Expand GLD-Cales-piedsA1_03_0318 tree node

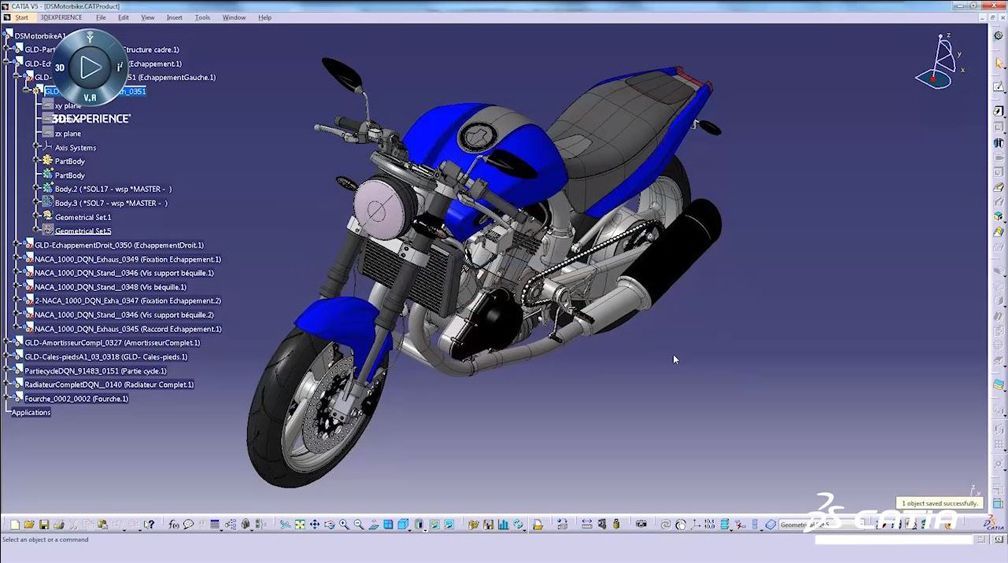point(7,357)
